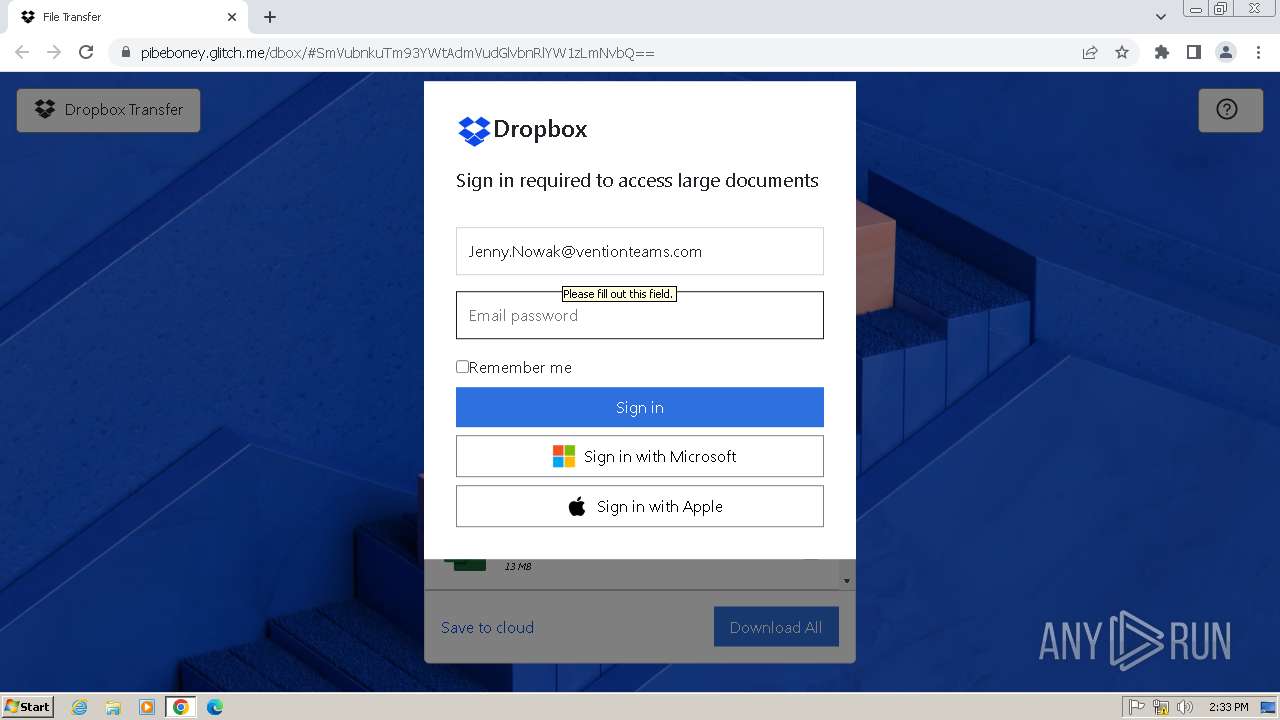Click the Dropbox logo in sign-in dialog
1280x720 pixels.
[x=522, y=130]
